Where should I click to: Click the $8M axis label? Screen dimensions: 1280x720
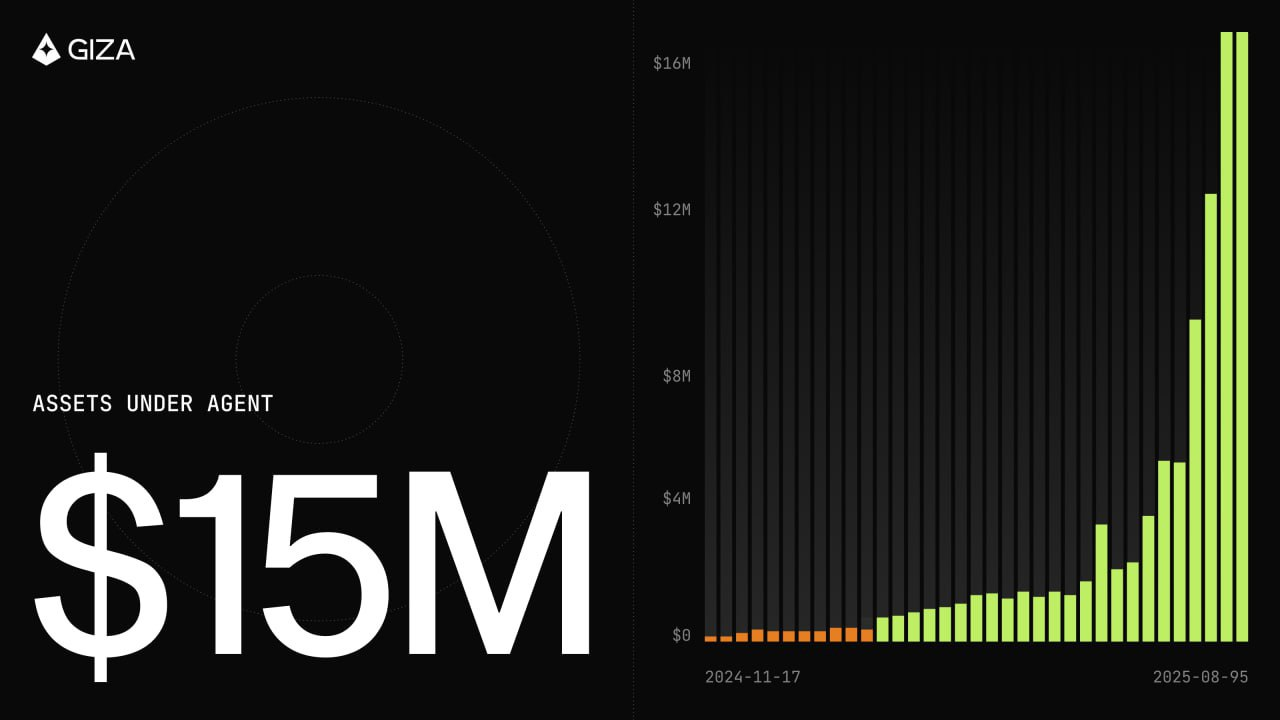[x=676, y=376]
